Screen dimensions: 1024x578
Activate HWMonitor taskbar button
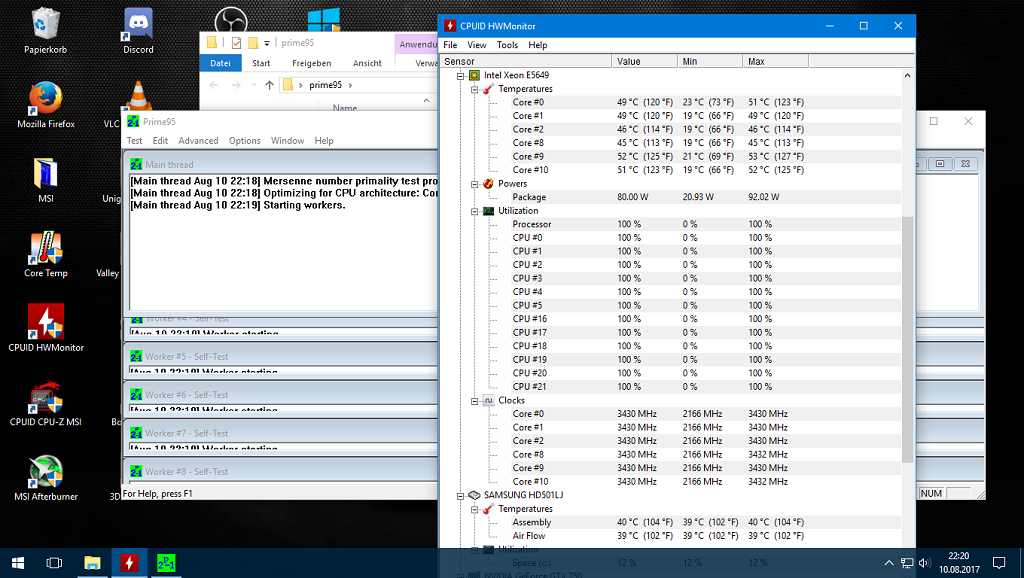[x=129, y=562]
